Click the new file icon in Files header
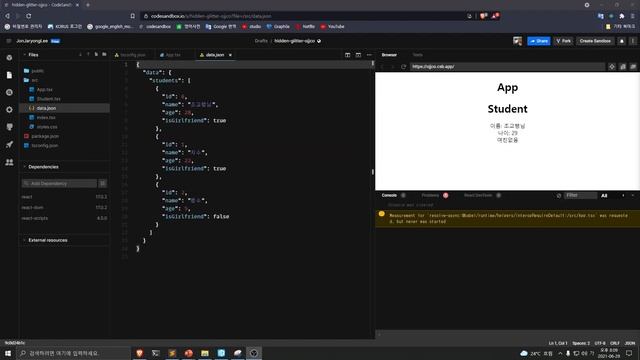 (96, 54)
